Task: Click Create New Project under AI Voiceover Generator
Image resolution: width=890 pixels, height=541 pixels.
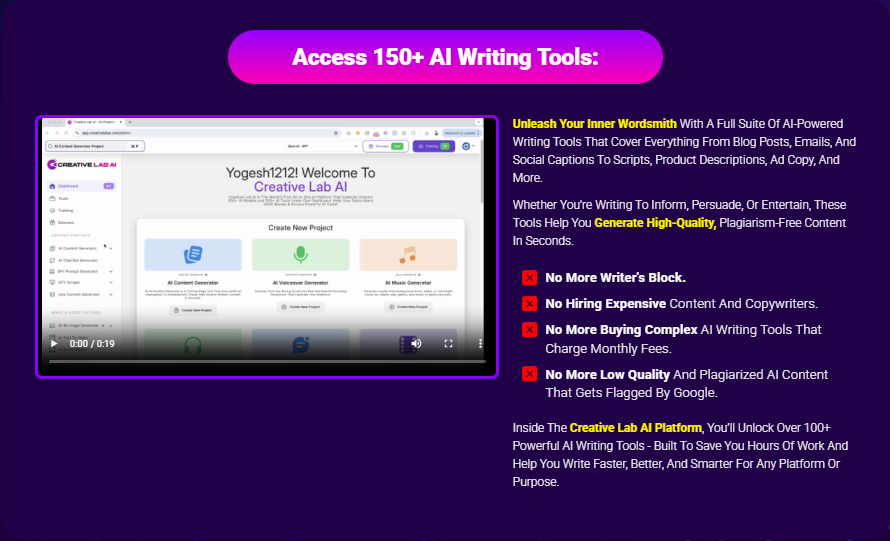Action: 301,307
